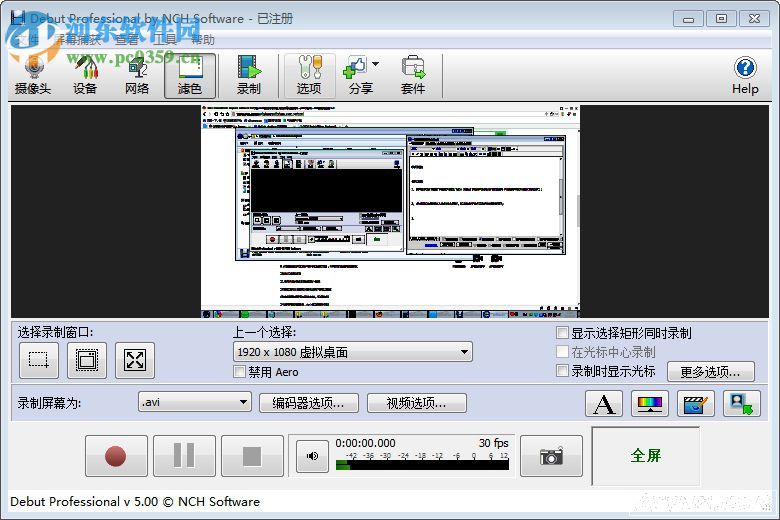Check the 录制时显示光标 option
The height and width of the screenshot is (520, 780).
tap(563, 371)
